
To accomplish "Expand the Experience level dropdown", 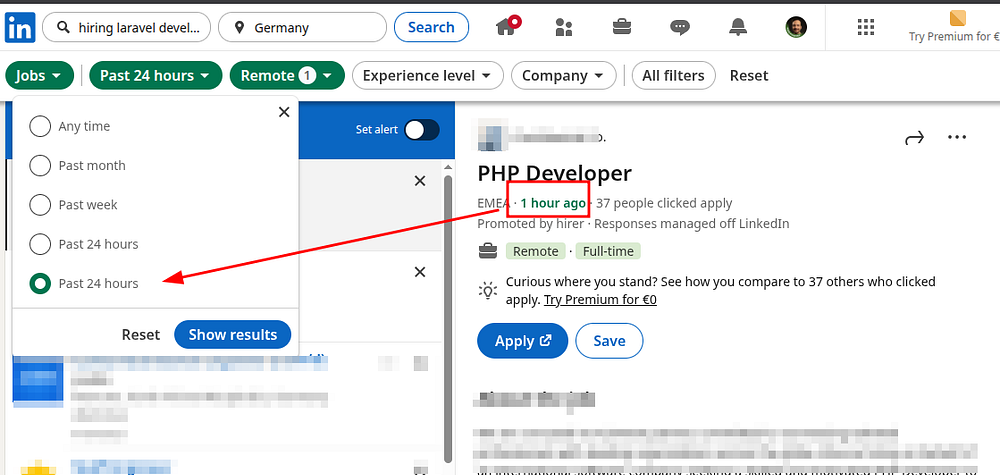I will tap(427, 75).
